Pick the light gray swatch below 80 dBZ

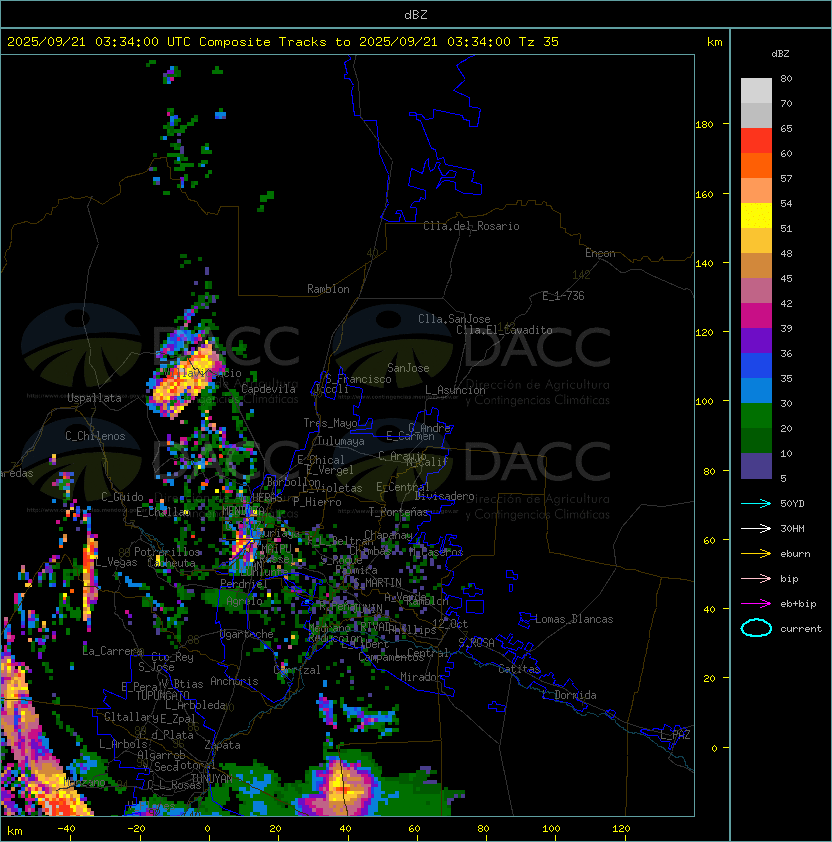click(x=756, y=90)
